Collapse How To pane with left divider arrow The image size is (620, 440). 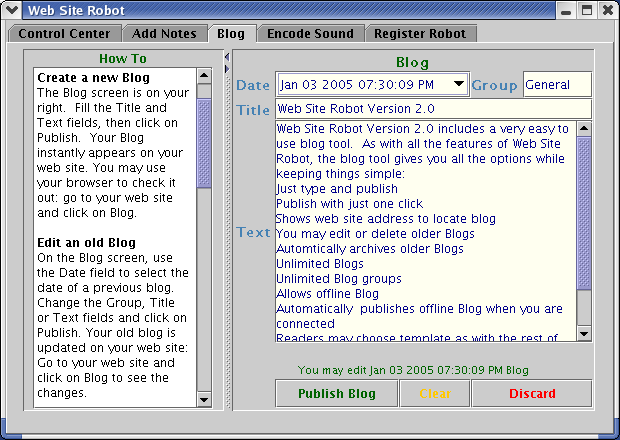pyautogui.click(x=227, y=57)
